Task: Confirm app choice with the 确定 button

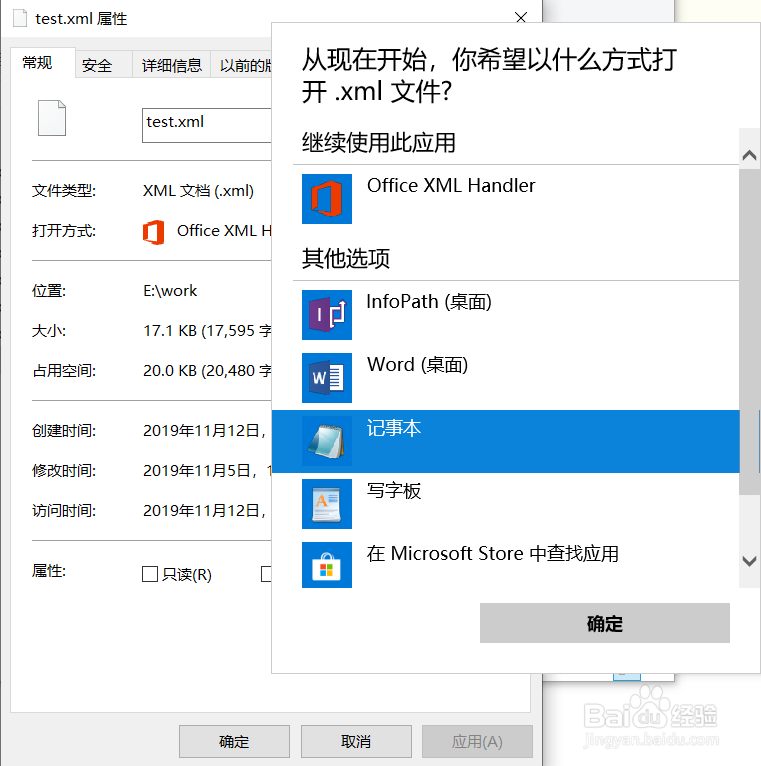Action: [x=605, y=623]
